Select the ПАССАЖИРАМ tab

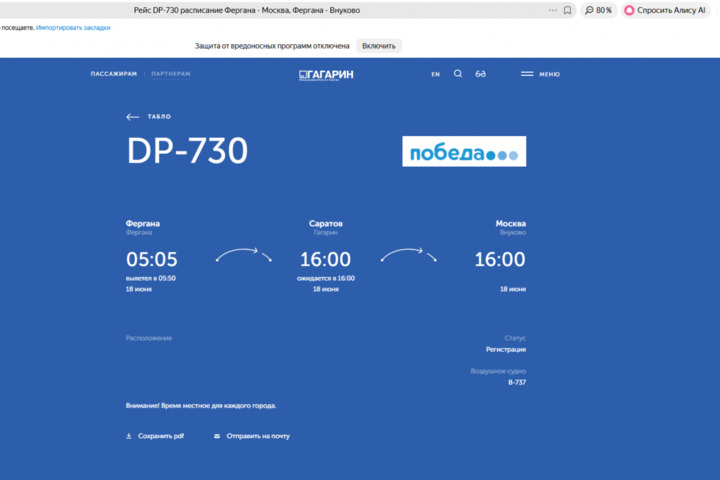(114, 74)
